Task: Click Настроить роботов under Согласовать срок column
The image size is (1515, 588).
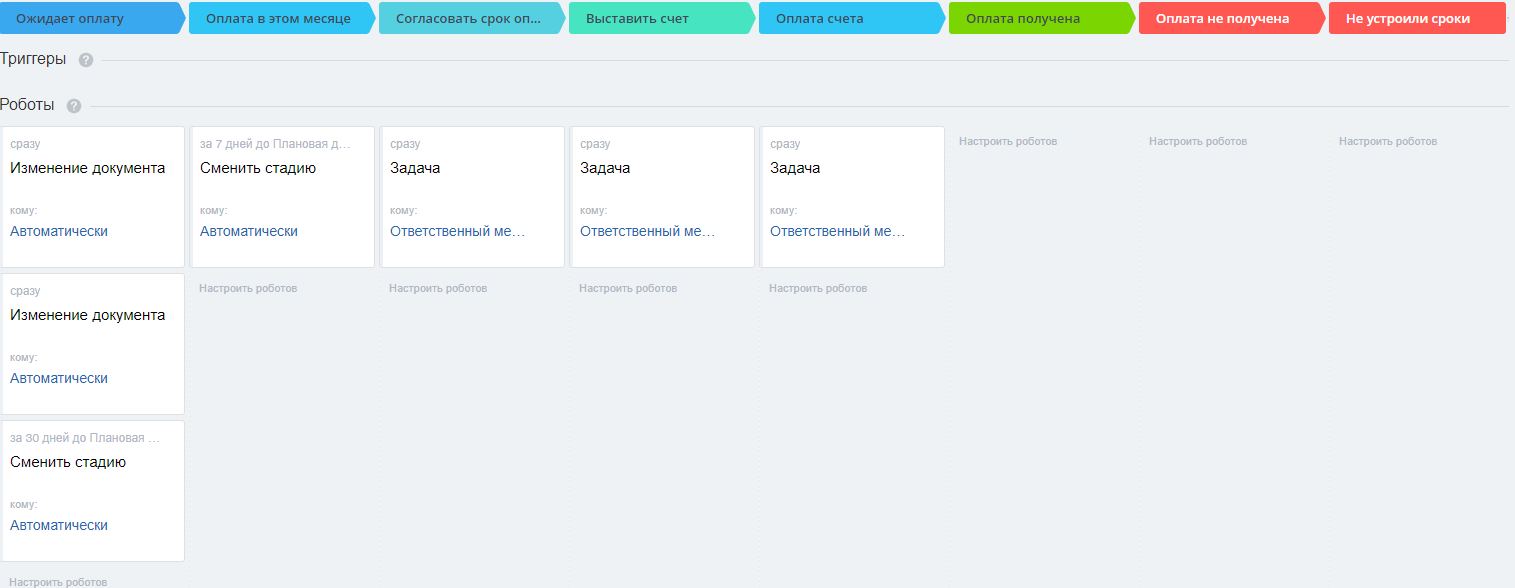Action: click(438, 288)
